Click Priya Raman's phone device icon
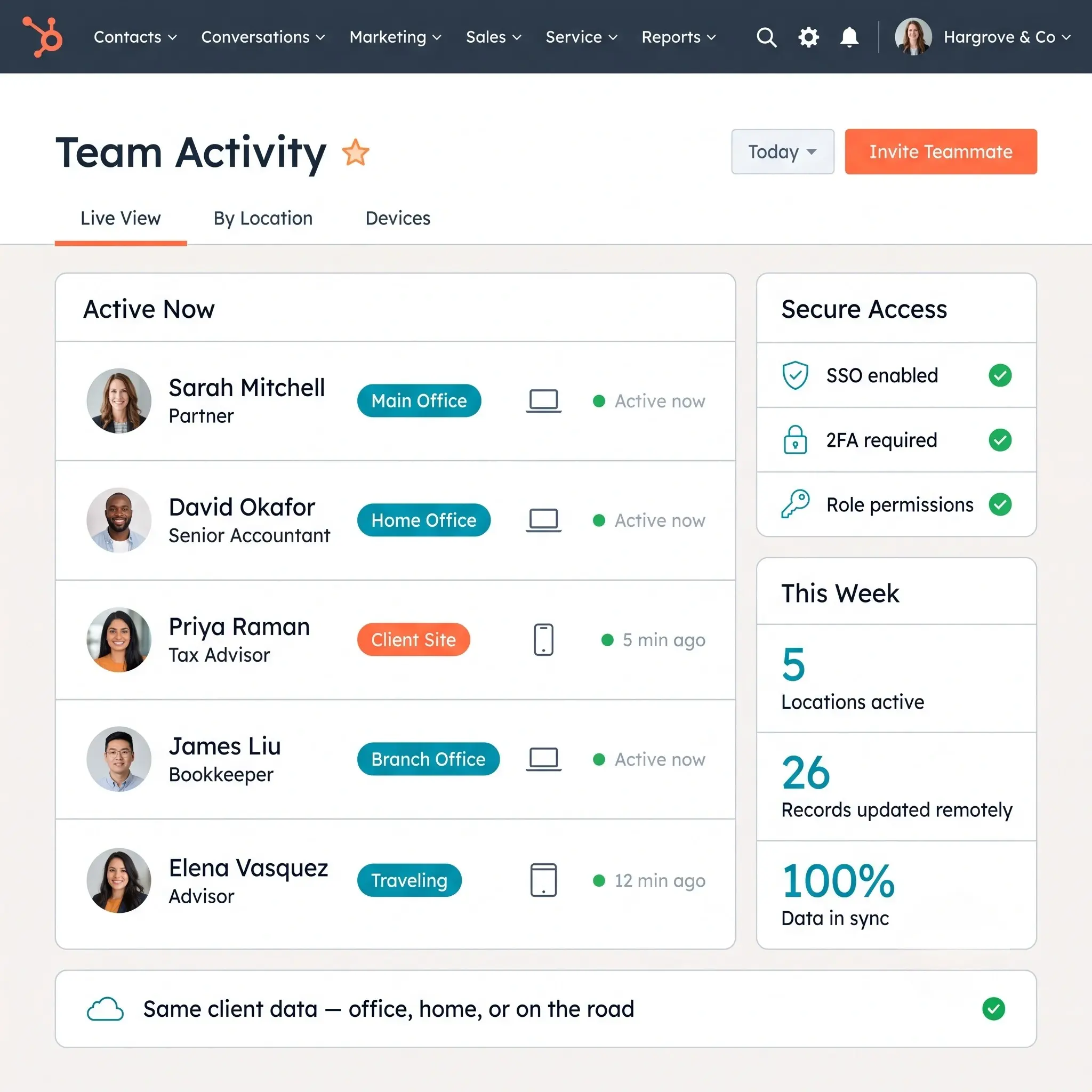 (x=543, y=640)
